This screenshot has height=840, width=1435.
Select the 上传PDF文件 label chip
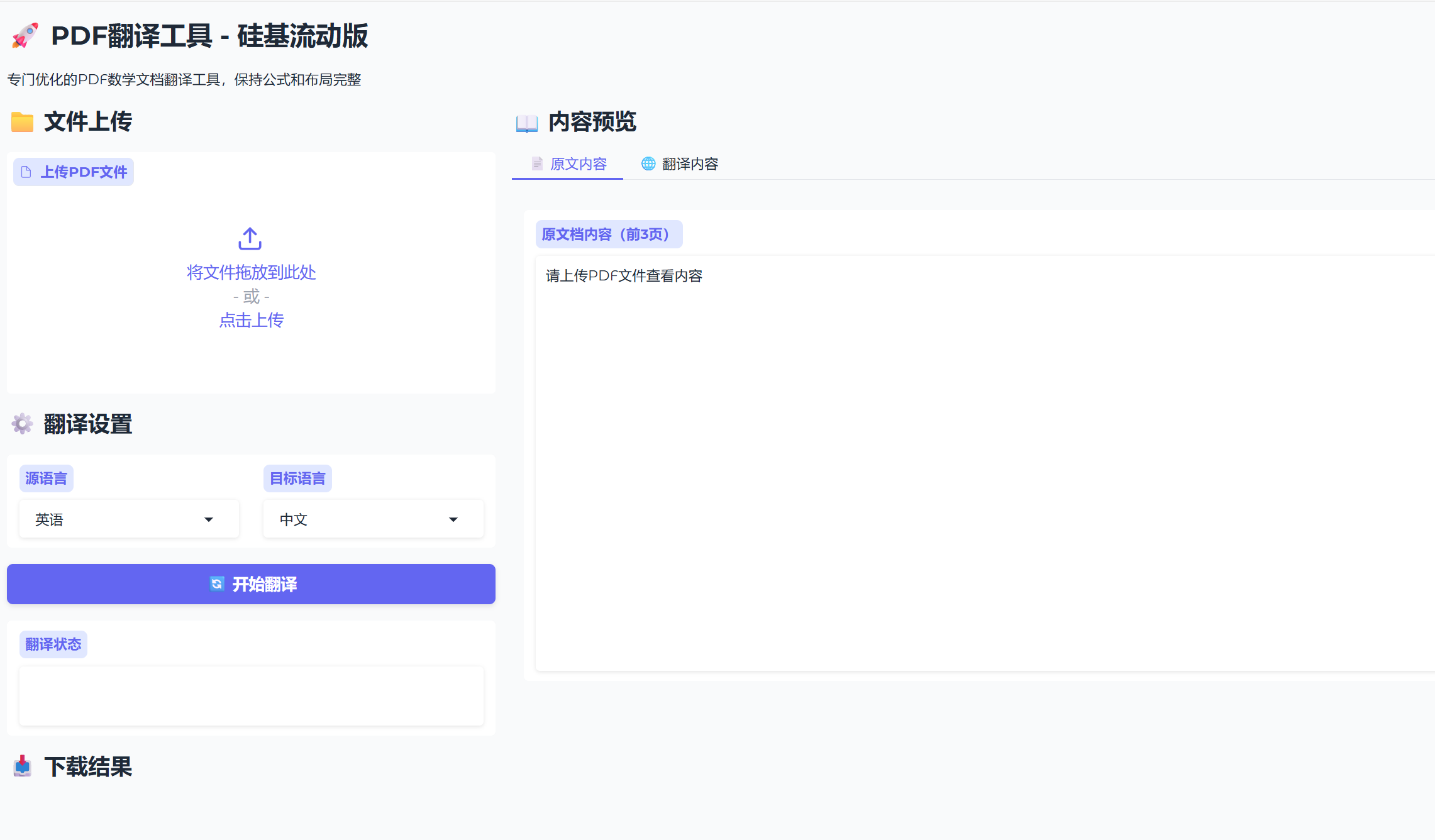pyautogui.click(x=73, y=171)
